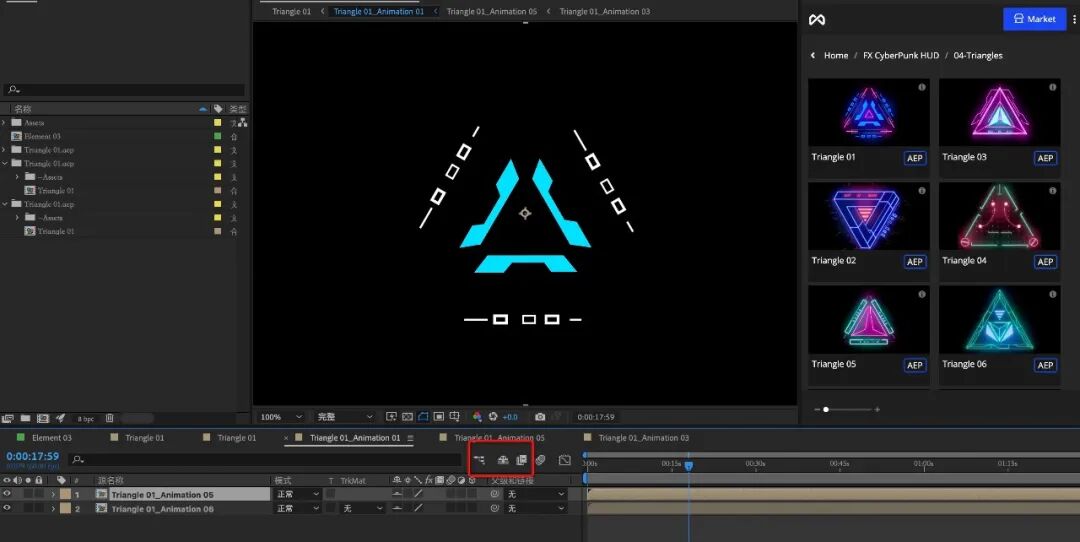Select Triangle 01_Animation 03 viewer breadcrumb

pos(604,11)
